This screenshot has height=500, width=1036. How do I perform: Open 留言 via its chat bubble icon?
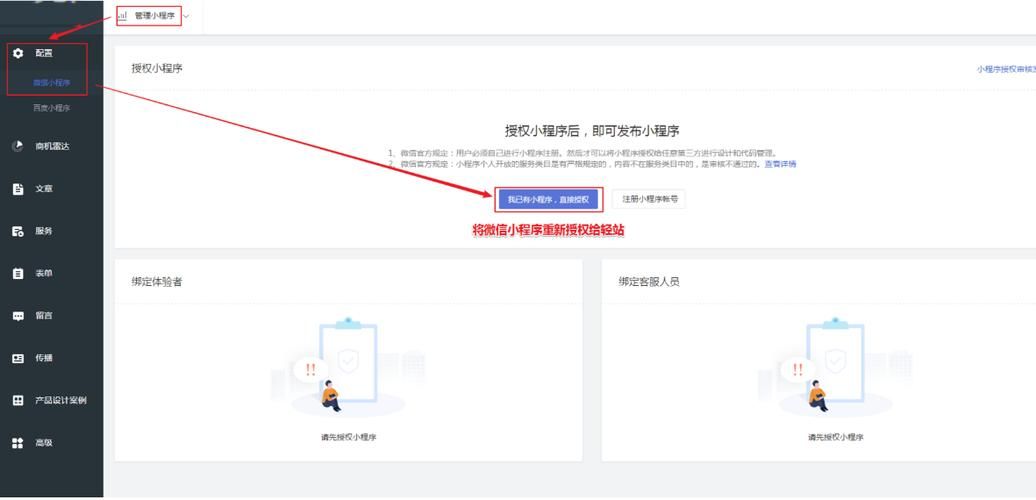click(18, 316)
